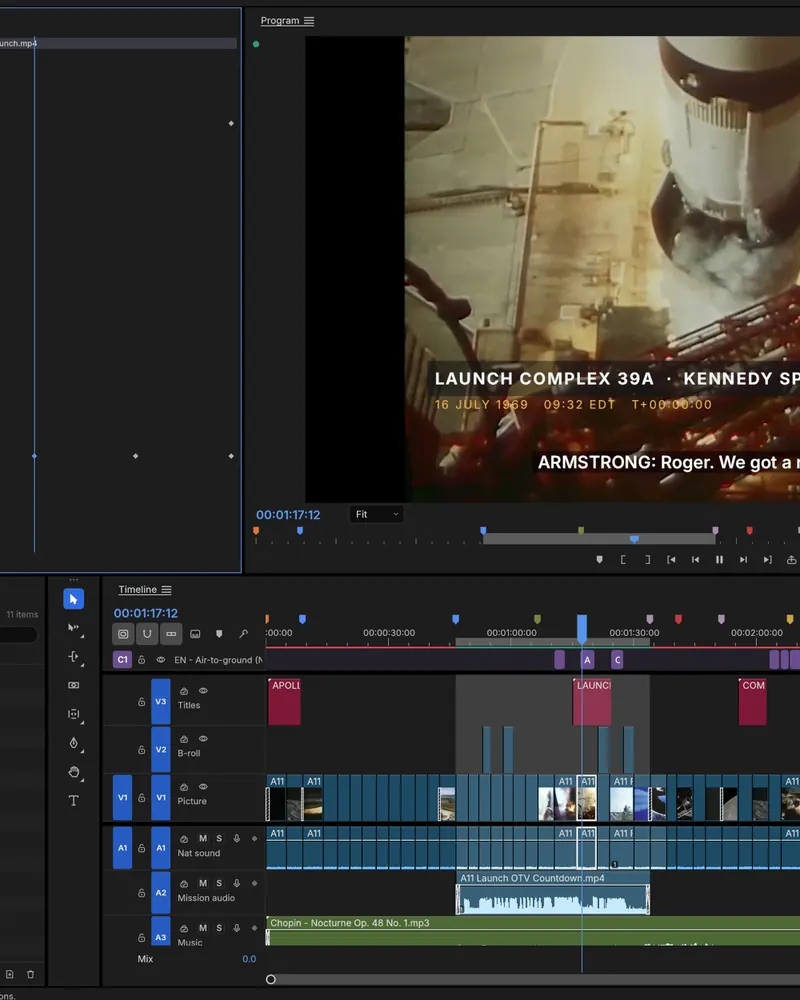Image resolution: width=800 pixels, height=1000 pixels.
Task: Hide the C1 caption track
Action: click(161, 659)
